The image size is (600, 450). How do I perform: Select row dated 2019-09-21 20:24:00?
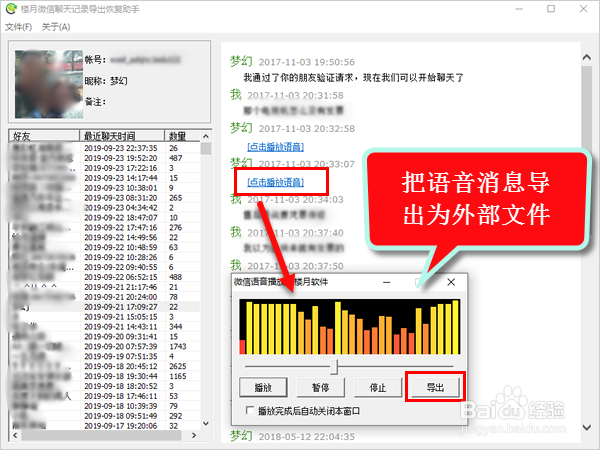[x=104, y=297]
